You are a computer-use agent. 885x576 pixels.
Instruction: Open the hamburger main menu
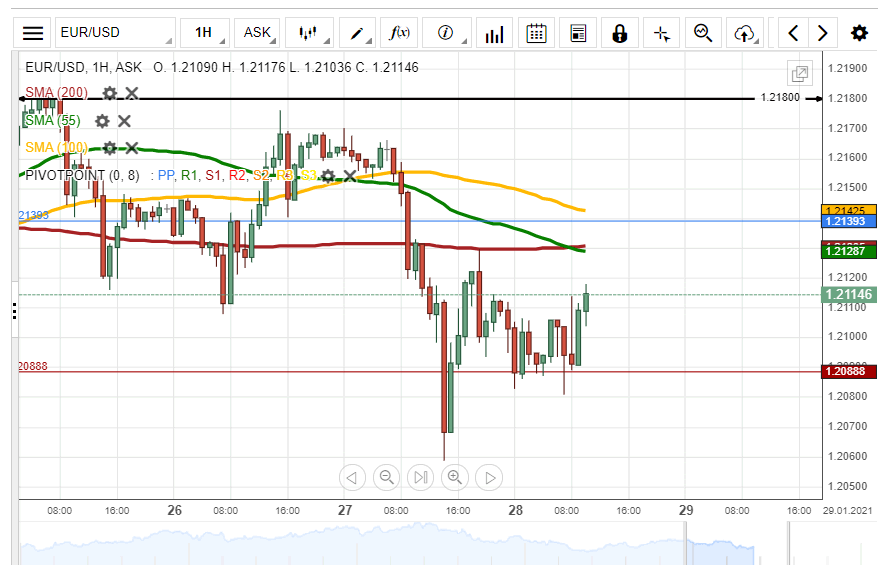(x=33, y=33)
